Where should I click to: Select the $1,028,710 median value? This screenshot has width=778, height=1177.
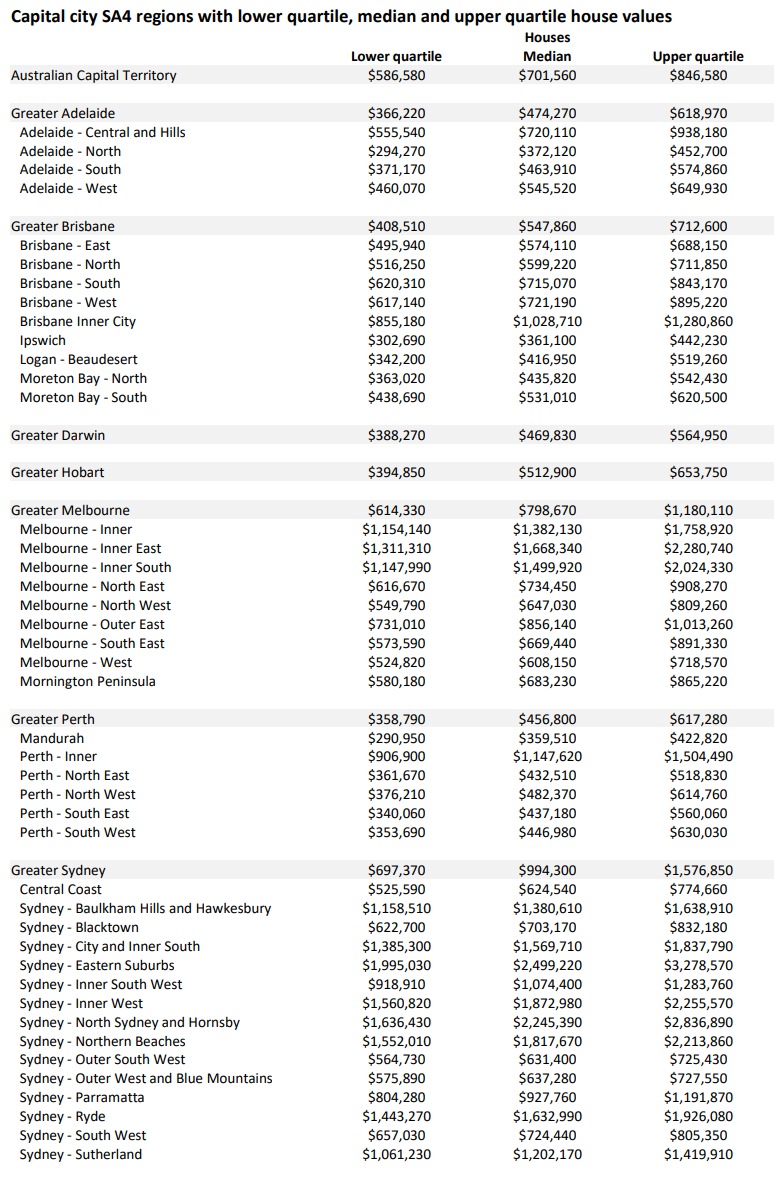(547, 321)
